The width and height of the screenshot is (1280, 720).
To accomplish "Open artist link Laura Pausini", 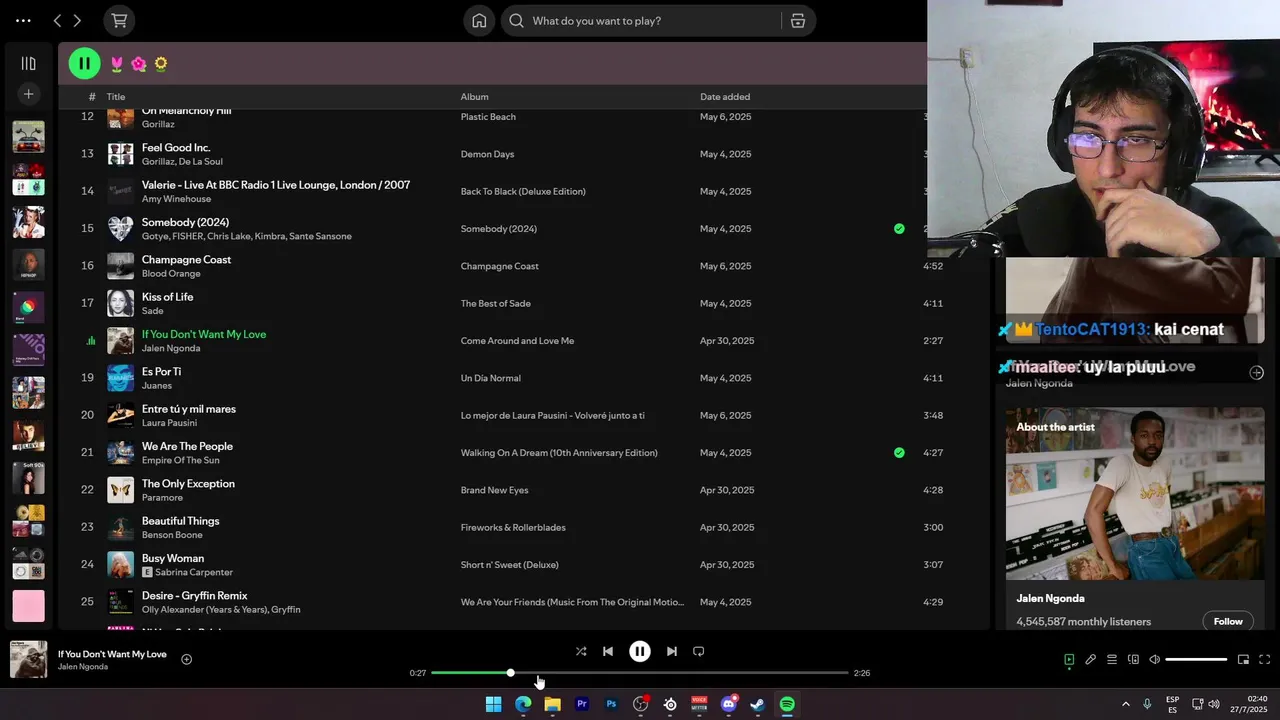I will tap(169, 423).
